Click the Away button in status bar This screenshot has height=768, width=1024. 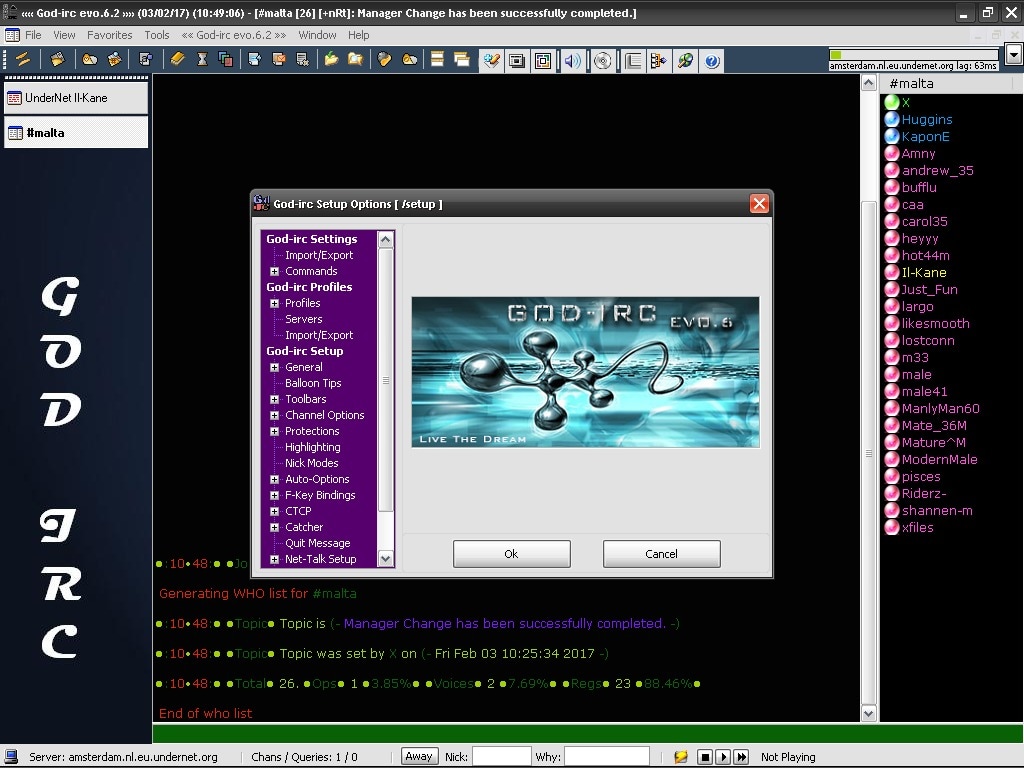click(419, 756)
